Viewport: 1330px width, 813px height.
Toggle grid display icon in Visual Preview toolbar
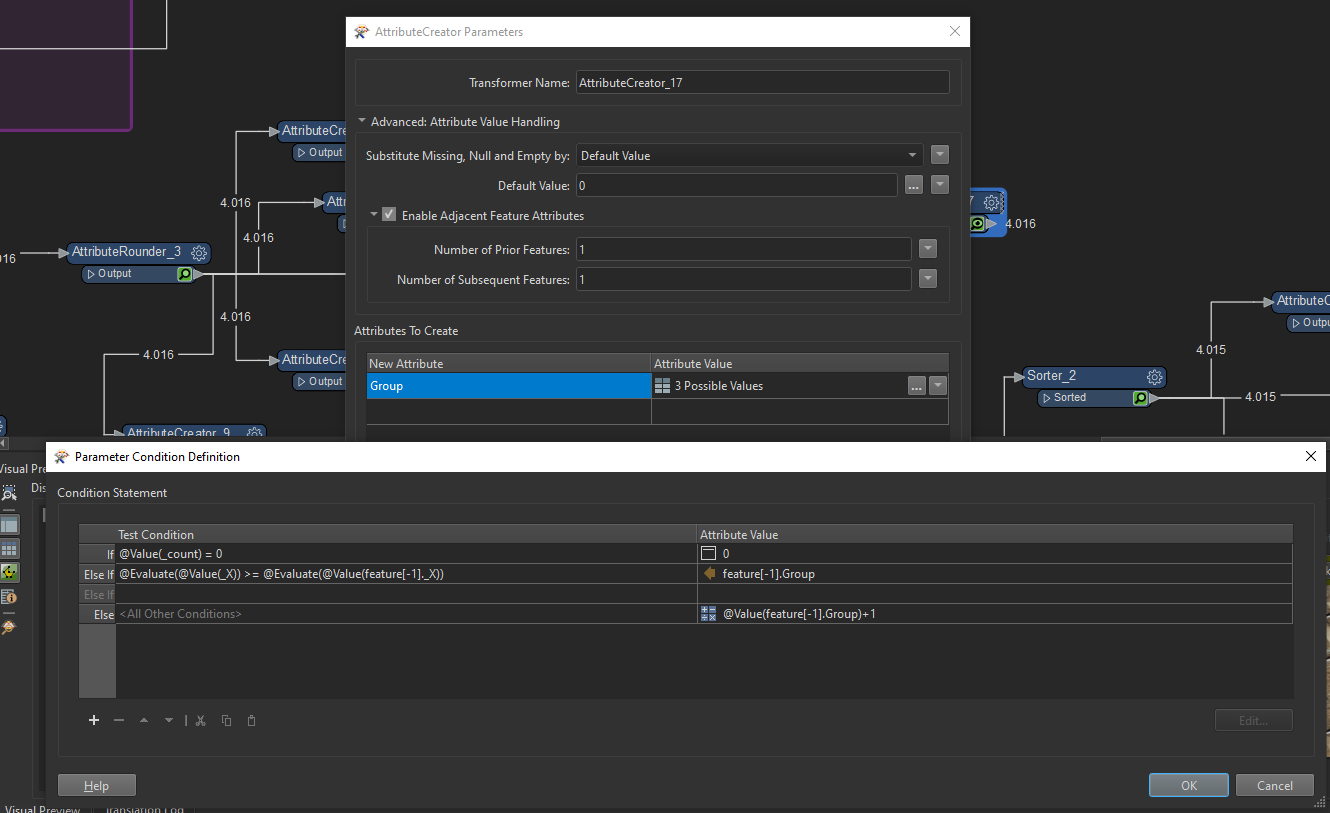(x=9, y=549)
